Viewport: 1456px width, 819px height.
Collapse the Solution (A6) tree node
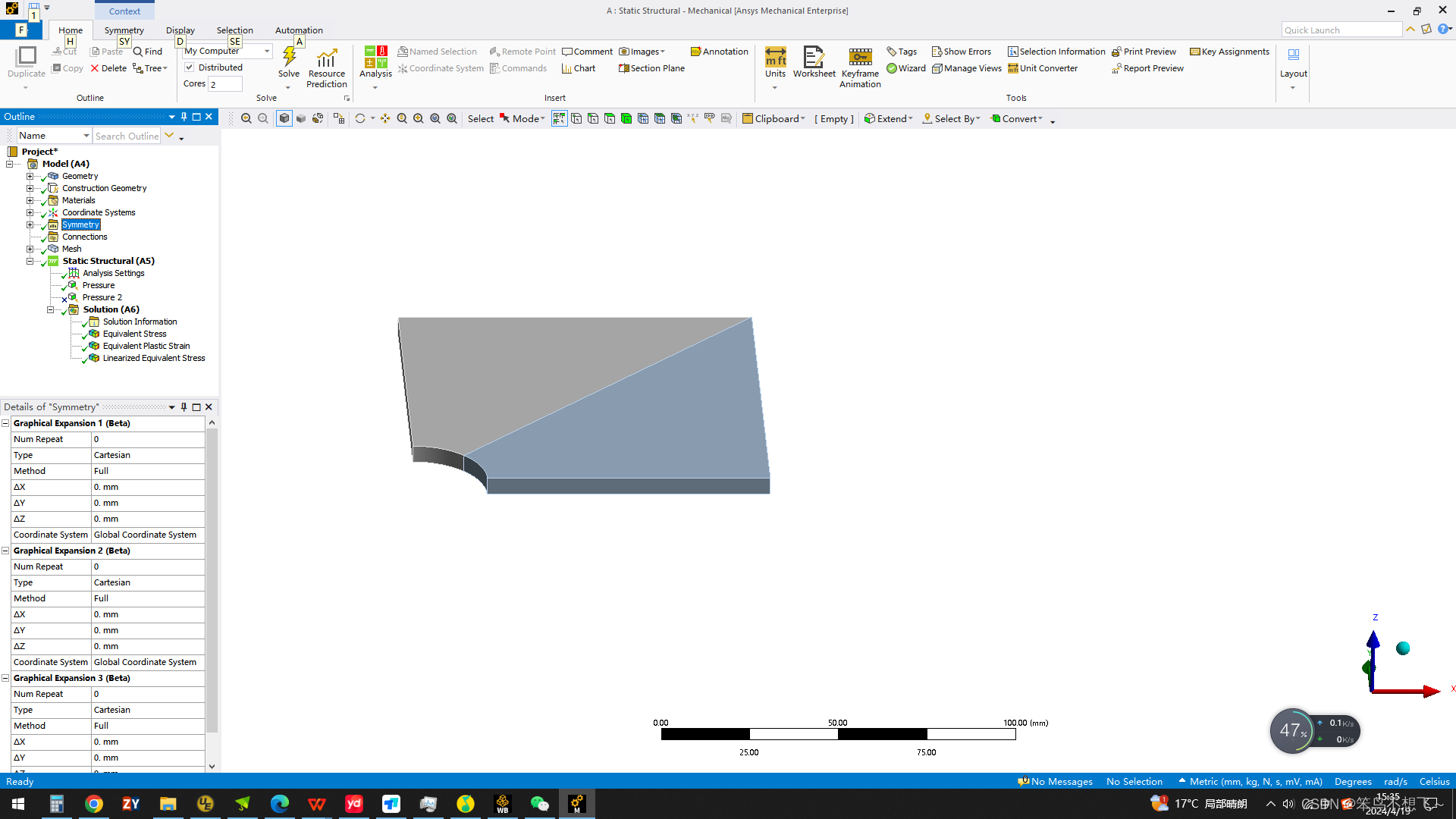click(51, 310)
